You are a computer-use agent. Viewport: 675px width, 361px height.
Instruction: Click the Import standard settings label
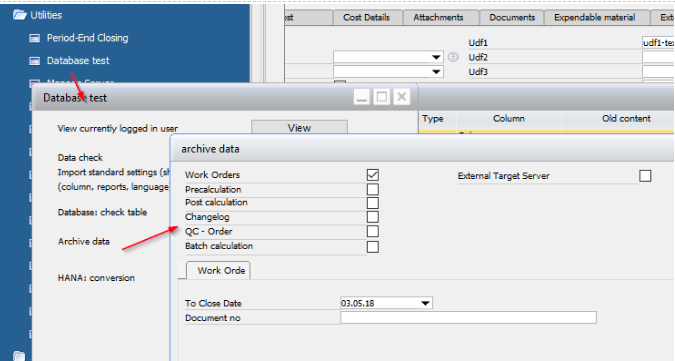pos(114,172)
